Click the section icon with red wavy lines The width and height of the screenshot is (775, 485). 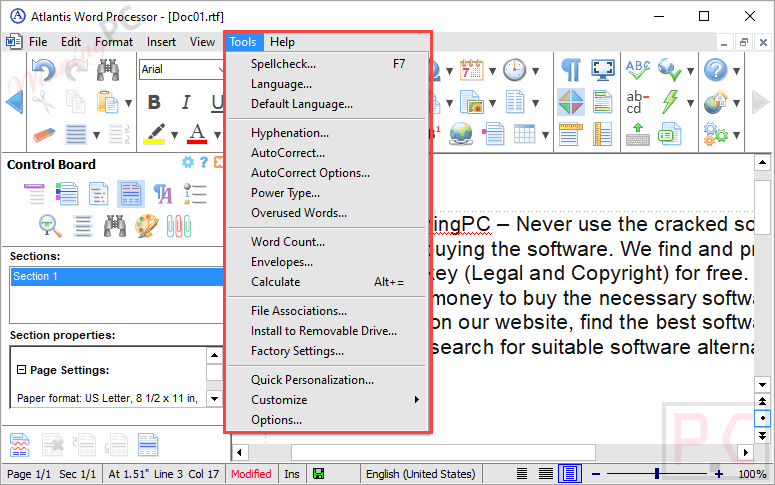pyautogui.click(x=20, y=444)
